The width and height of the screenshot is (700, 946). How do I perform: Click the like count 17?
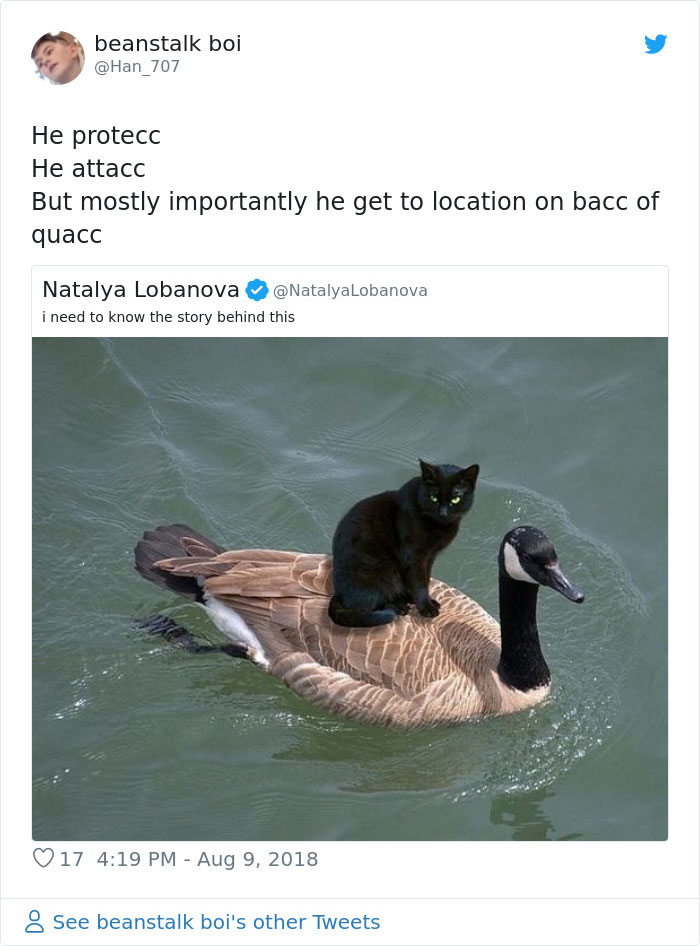[x=71, y=859]
